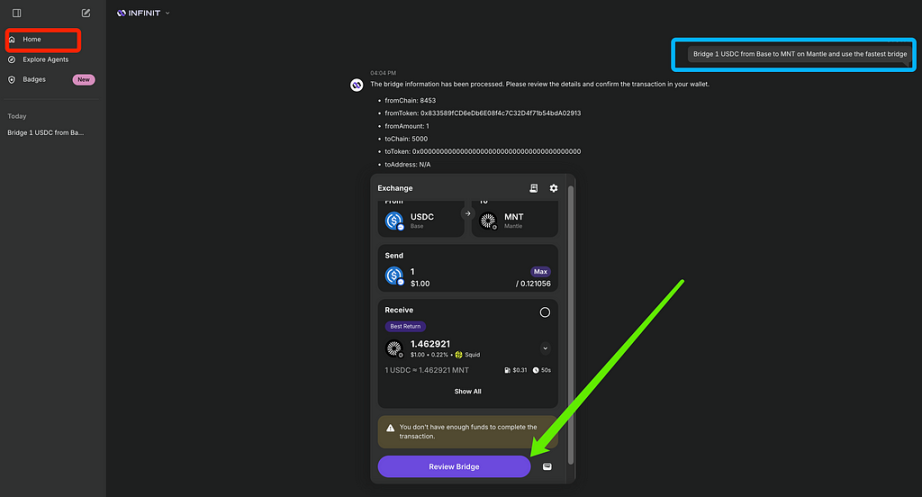Screen dimensions: 922x497
Task: Click the swap direction arrow
Action: [467, 214]
